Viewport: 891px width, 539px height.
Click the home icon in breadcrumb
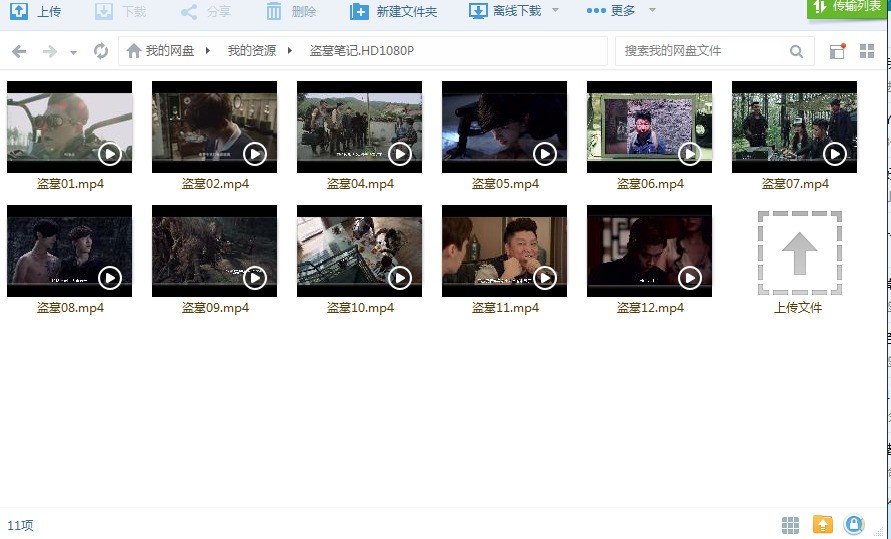tap(134, 51)
